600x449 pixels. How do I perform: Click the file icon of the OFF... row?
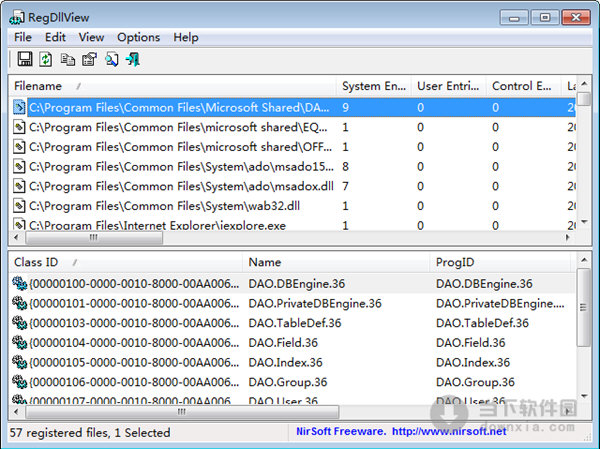(19, 147)
